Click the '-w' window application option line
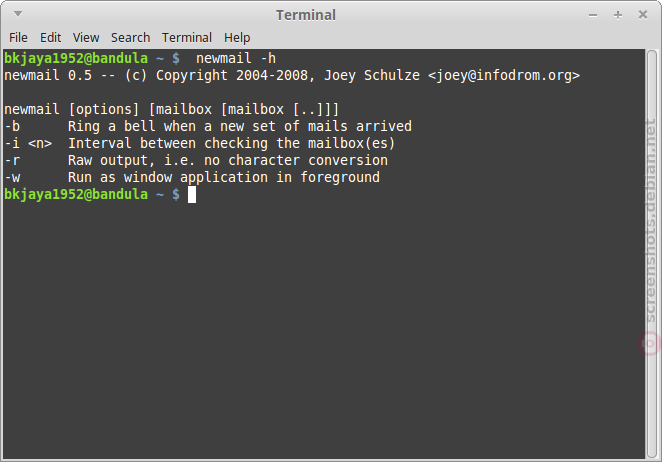662x462 pixels. click(x=192, y=177)
